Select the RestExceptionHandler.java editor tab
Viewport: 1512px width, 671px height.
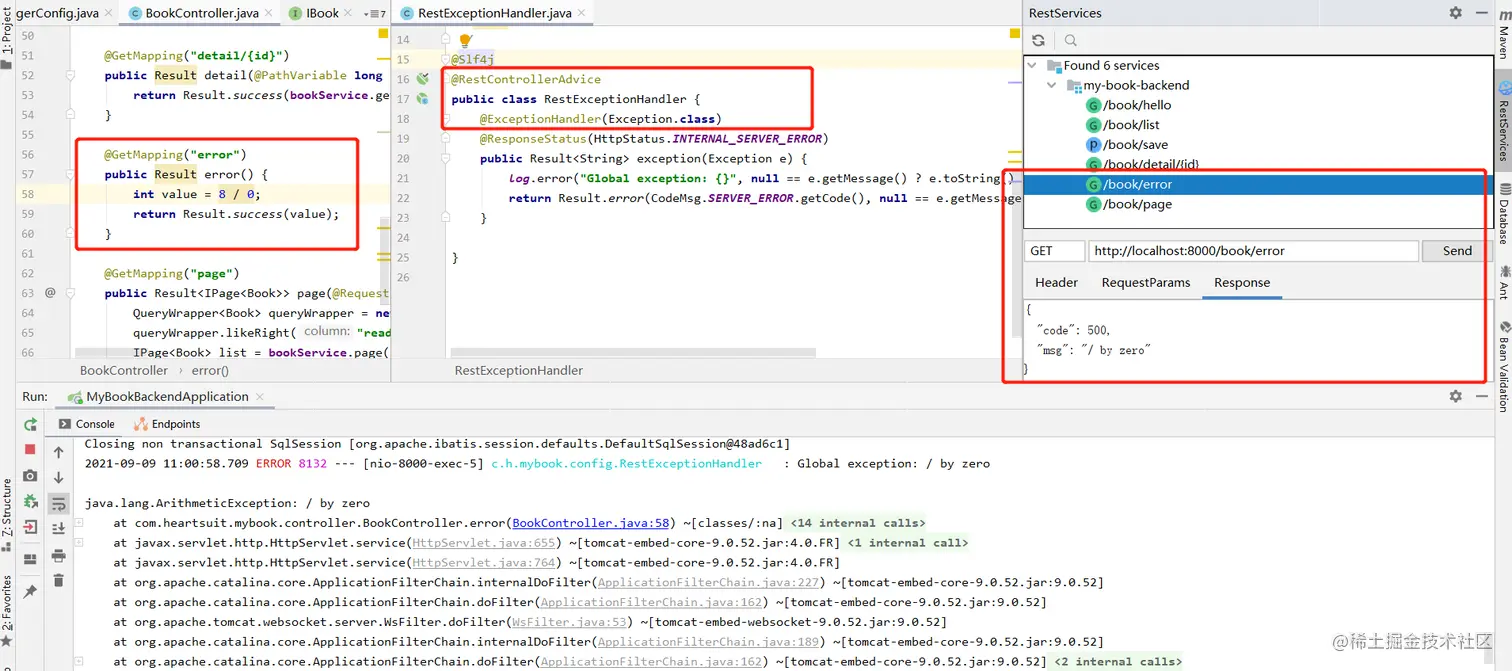point(494,13)
